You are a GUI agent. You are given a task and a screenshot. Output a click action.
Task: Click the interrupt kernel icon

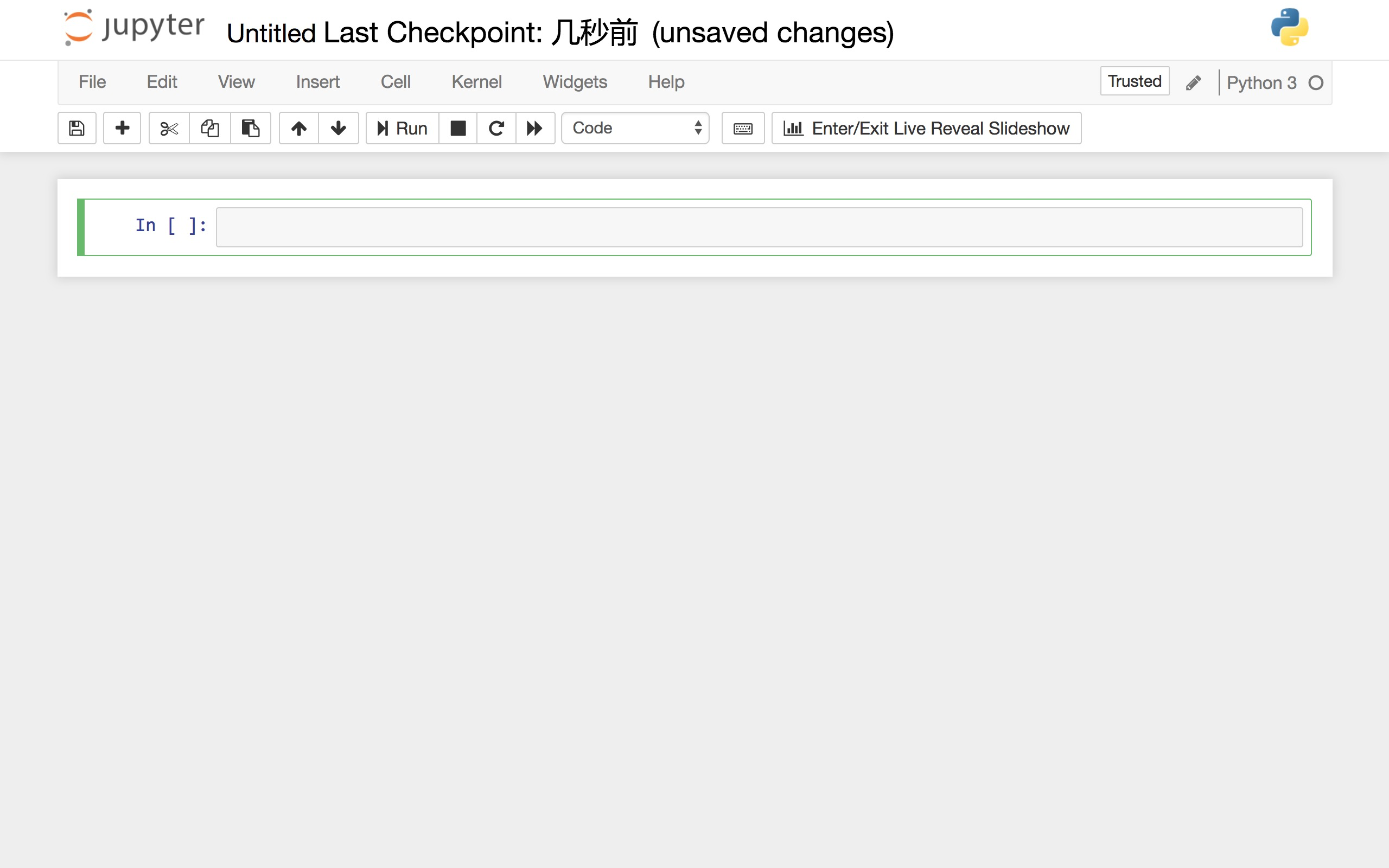tap(458, 127)
